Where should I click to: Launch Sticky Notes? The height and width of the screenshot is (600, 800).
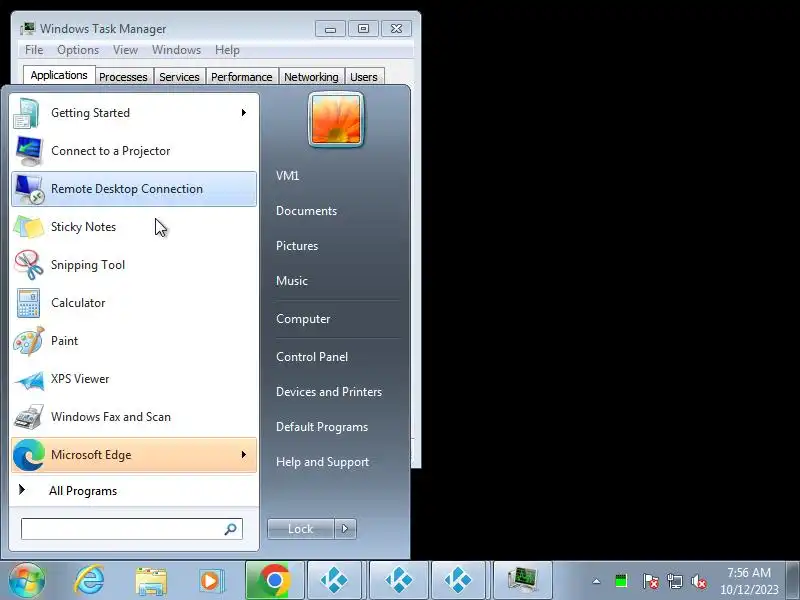click(134, 227)
